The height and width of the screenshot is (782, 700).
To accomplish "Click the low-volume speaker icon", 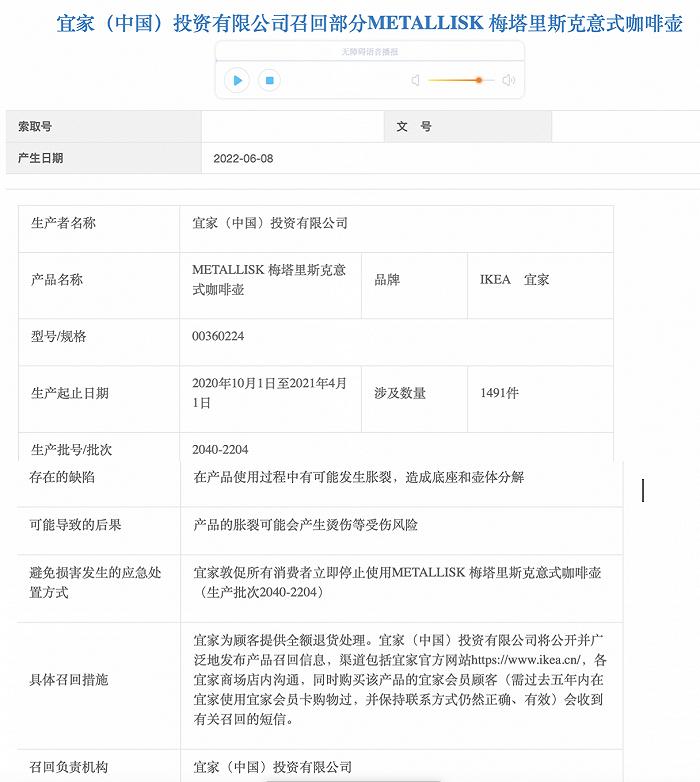I will (x=415, y=80).
